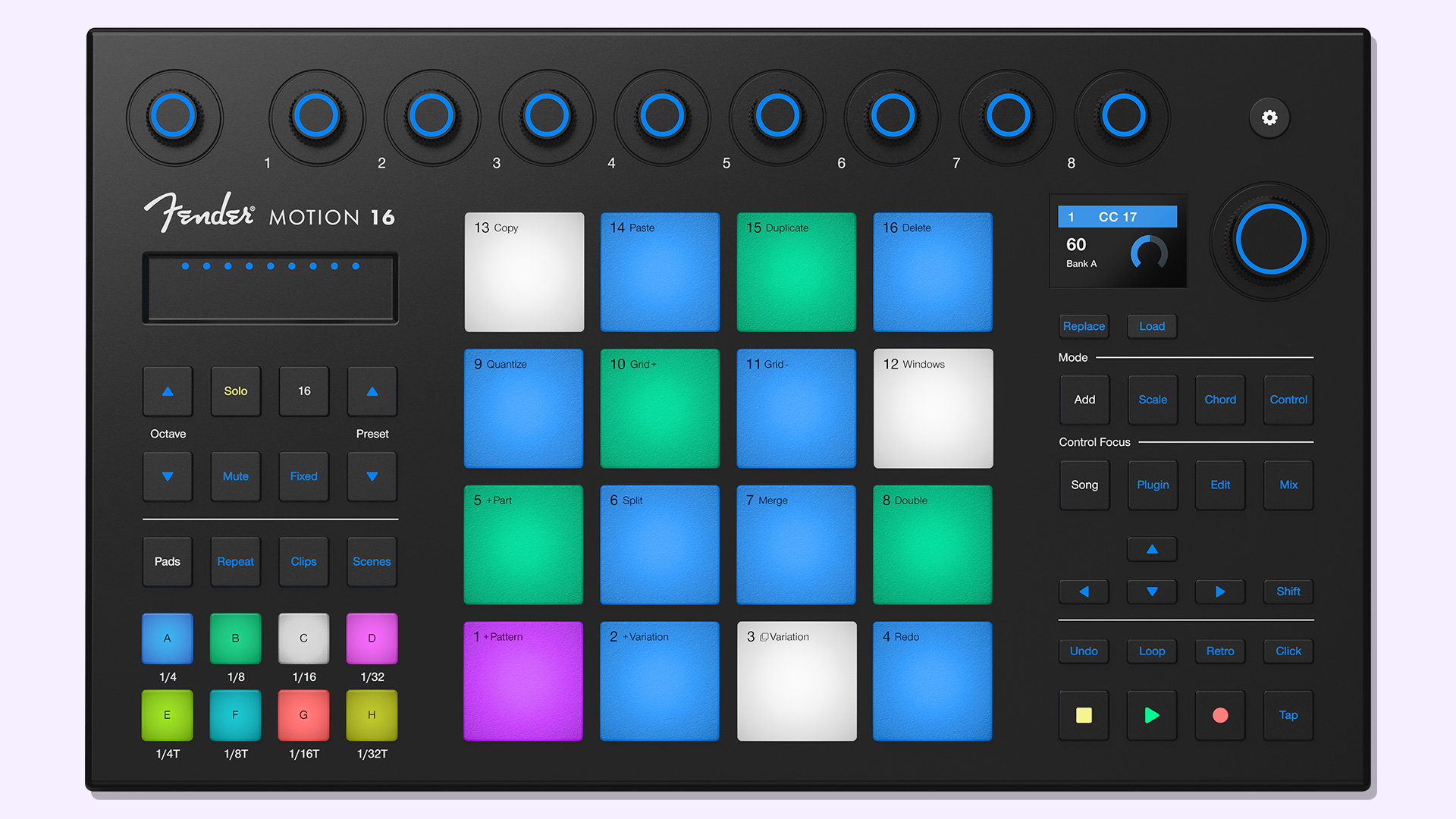The image size is (1456, 819).
Task: Trigger pad 6 Split
Action: (x=660, y=545)
